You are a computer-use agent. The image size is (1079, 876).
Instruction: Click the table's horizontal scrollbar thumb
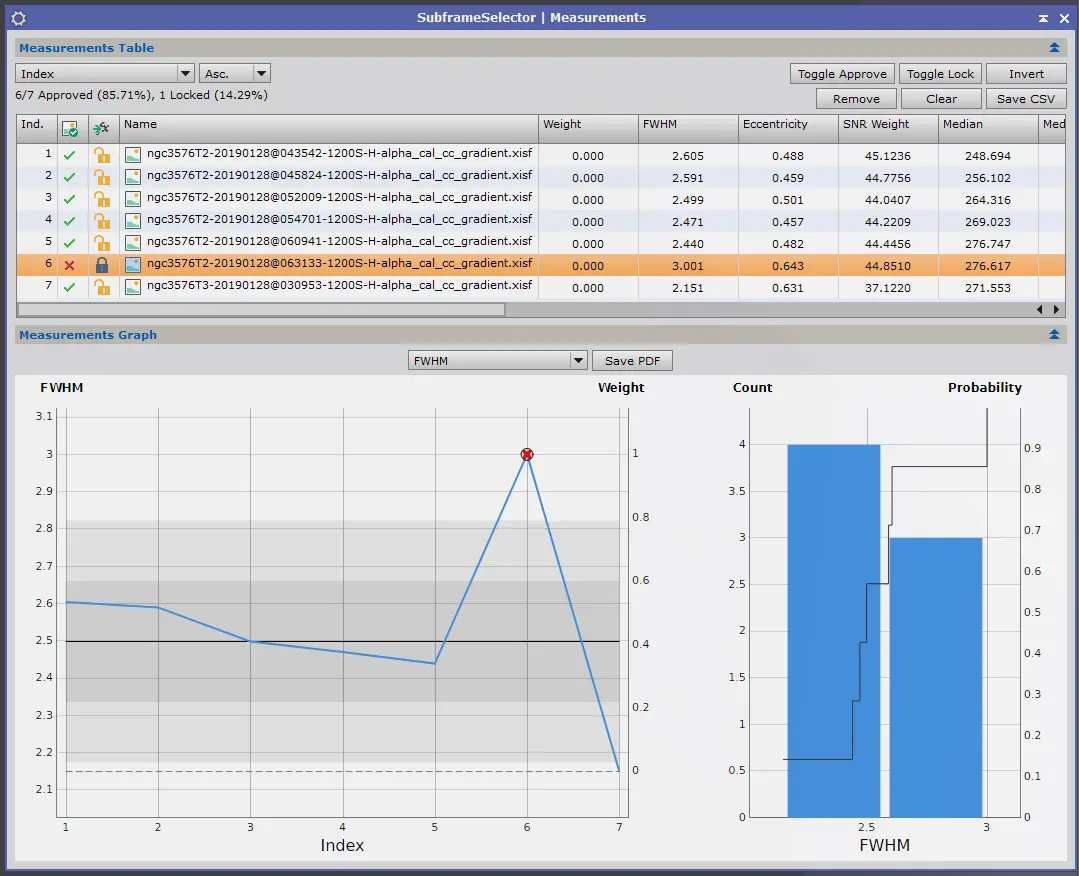(x=261, y=310)
